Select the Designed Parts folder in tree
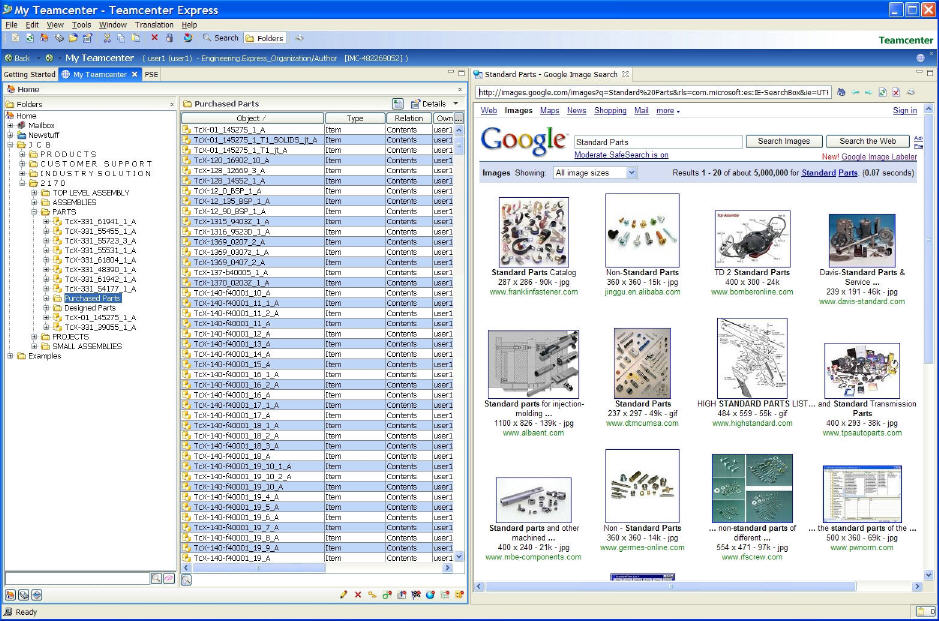Screen dimensions: 939x621 [90, 308]
